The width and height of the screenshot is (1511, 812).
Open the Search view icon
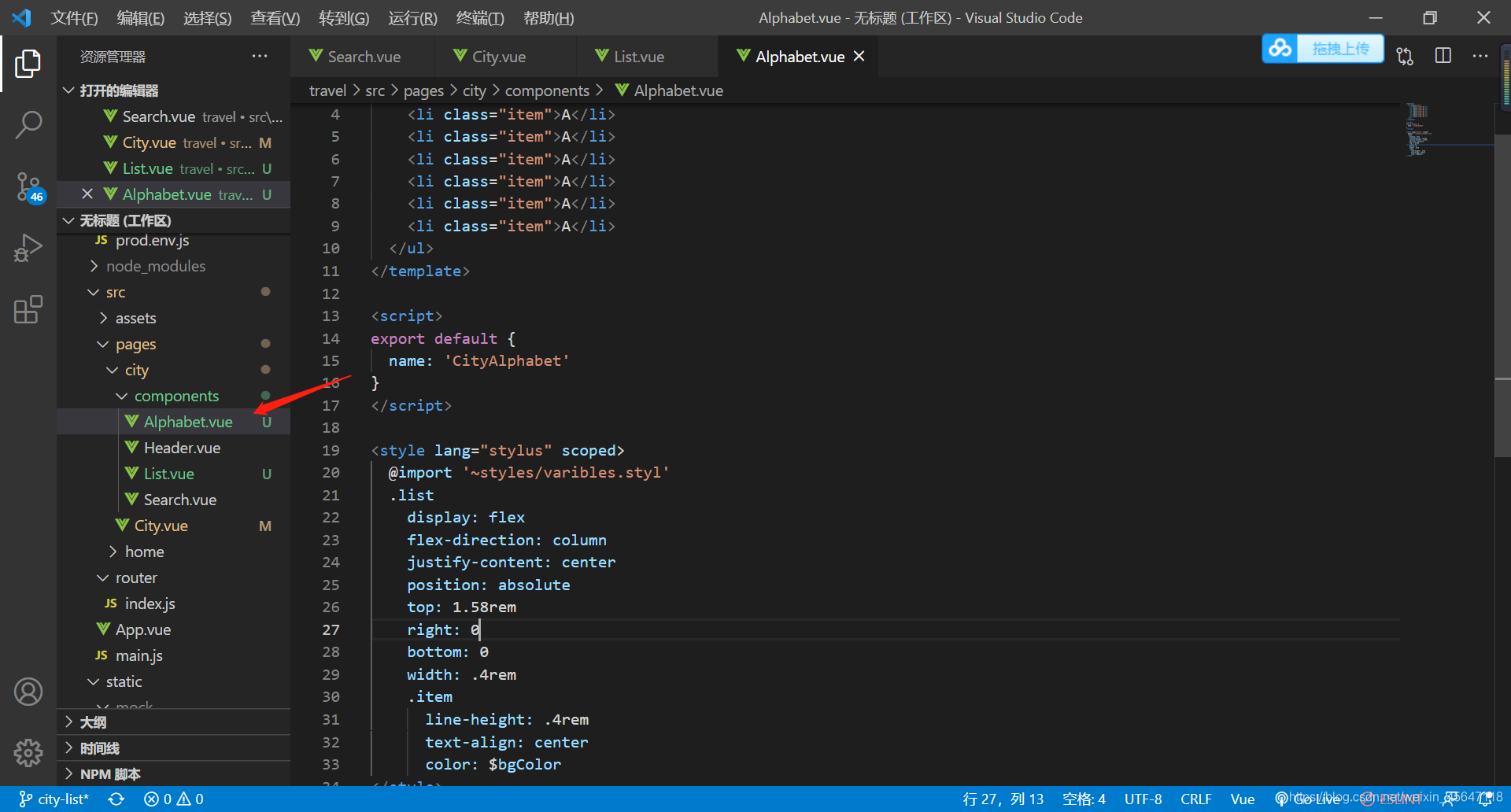tap(28, 124)
